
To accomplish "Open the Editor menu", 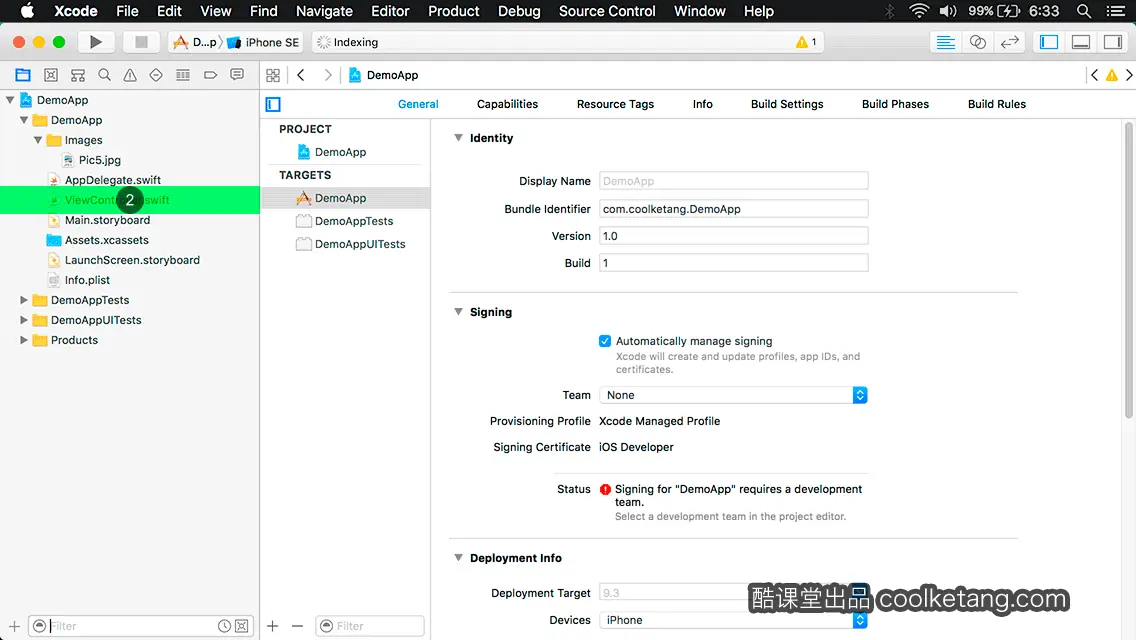I will [x=390, y=11].
